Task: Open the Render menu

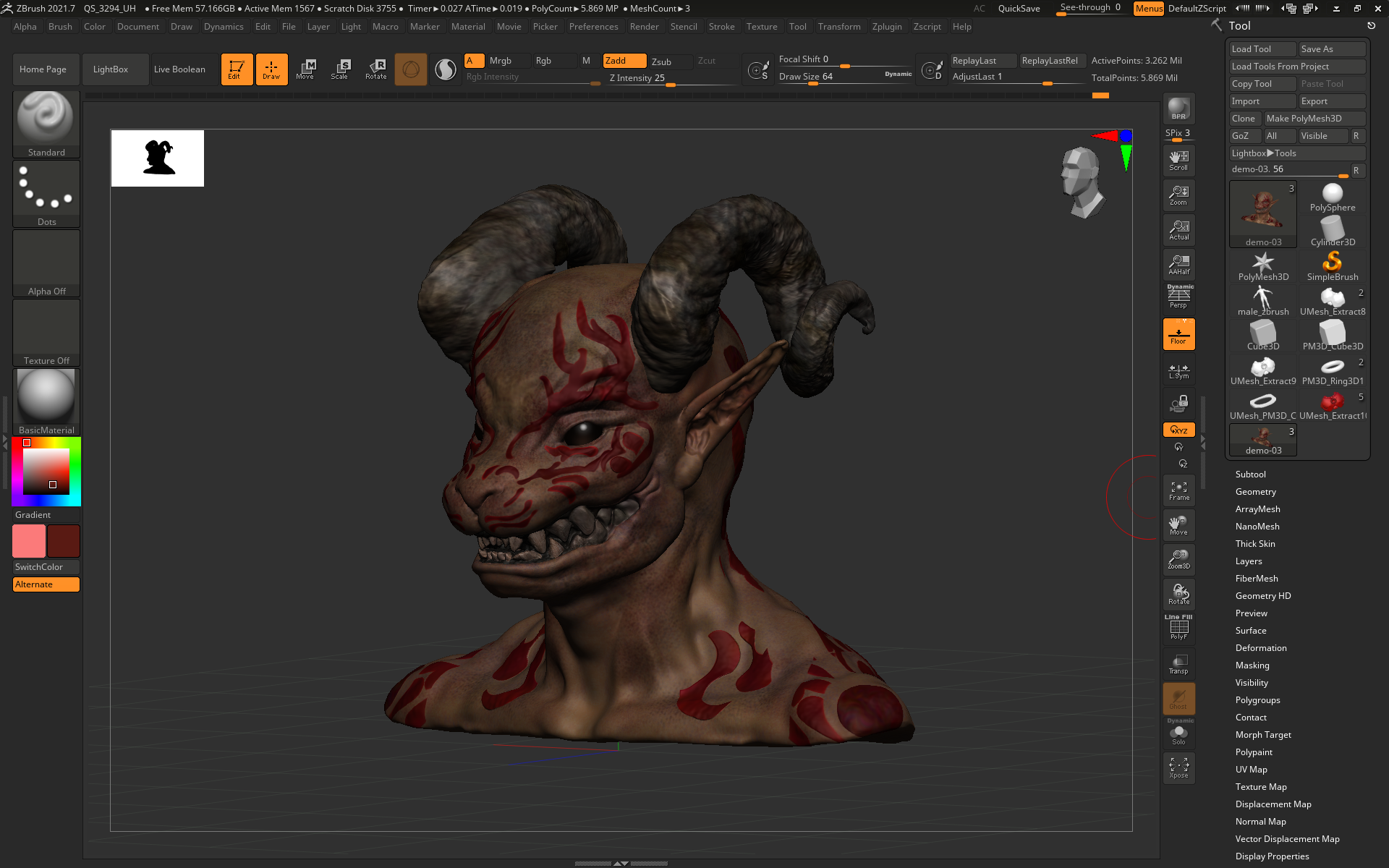Action: click(644, 27)
